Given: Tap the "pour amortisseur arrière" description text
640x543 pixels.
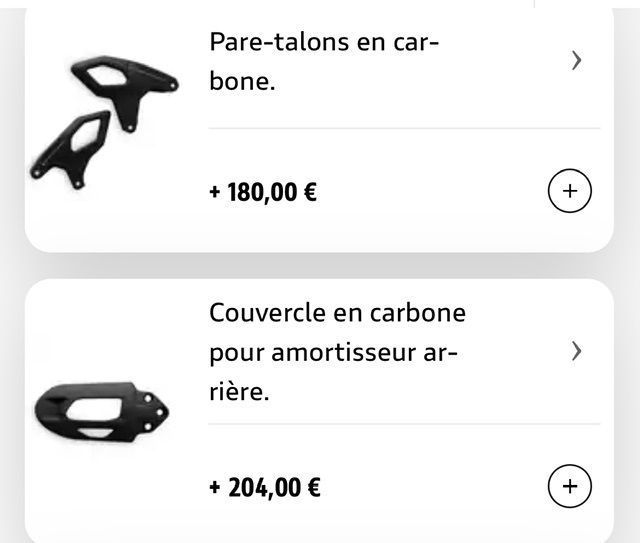Looking at the screenshot, I should [325, 353].
